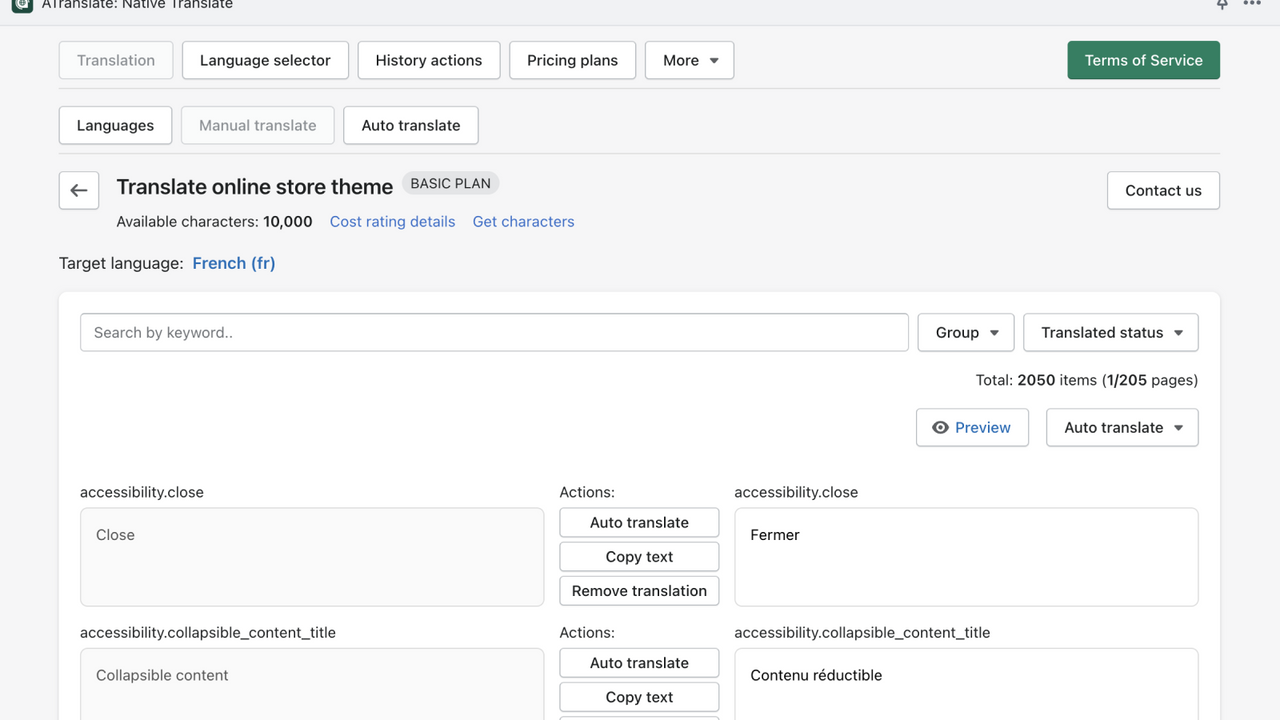Select the Languages sub-tab

(x=115, y=125)
